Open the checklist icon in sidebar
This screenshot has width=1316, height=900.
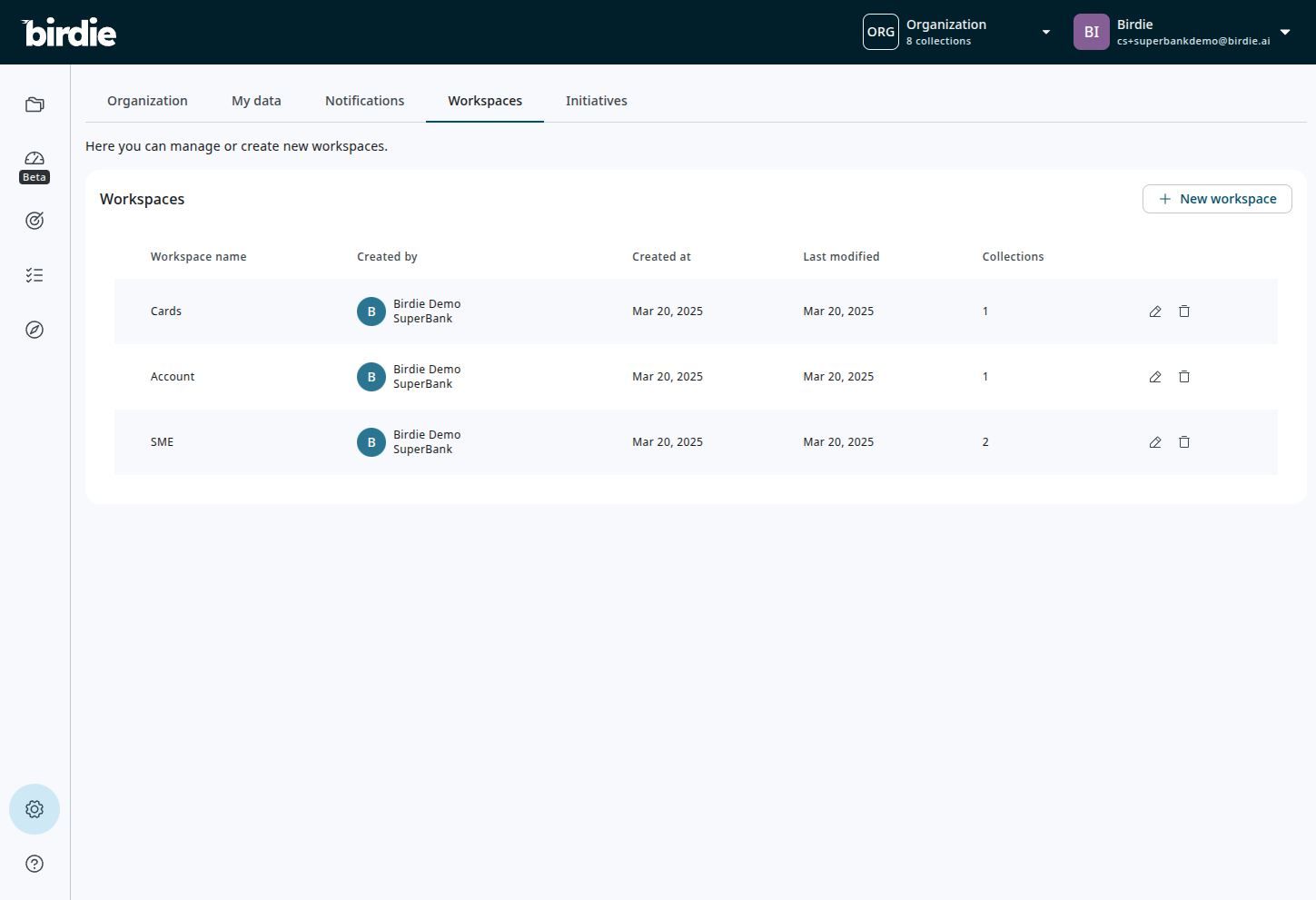pos(35,275)
